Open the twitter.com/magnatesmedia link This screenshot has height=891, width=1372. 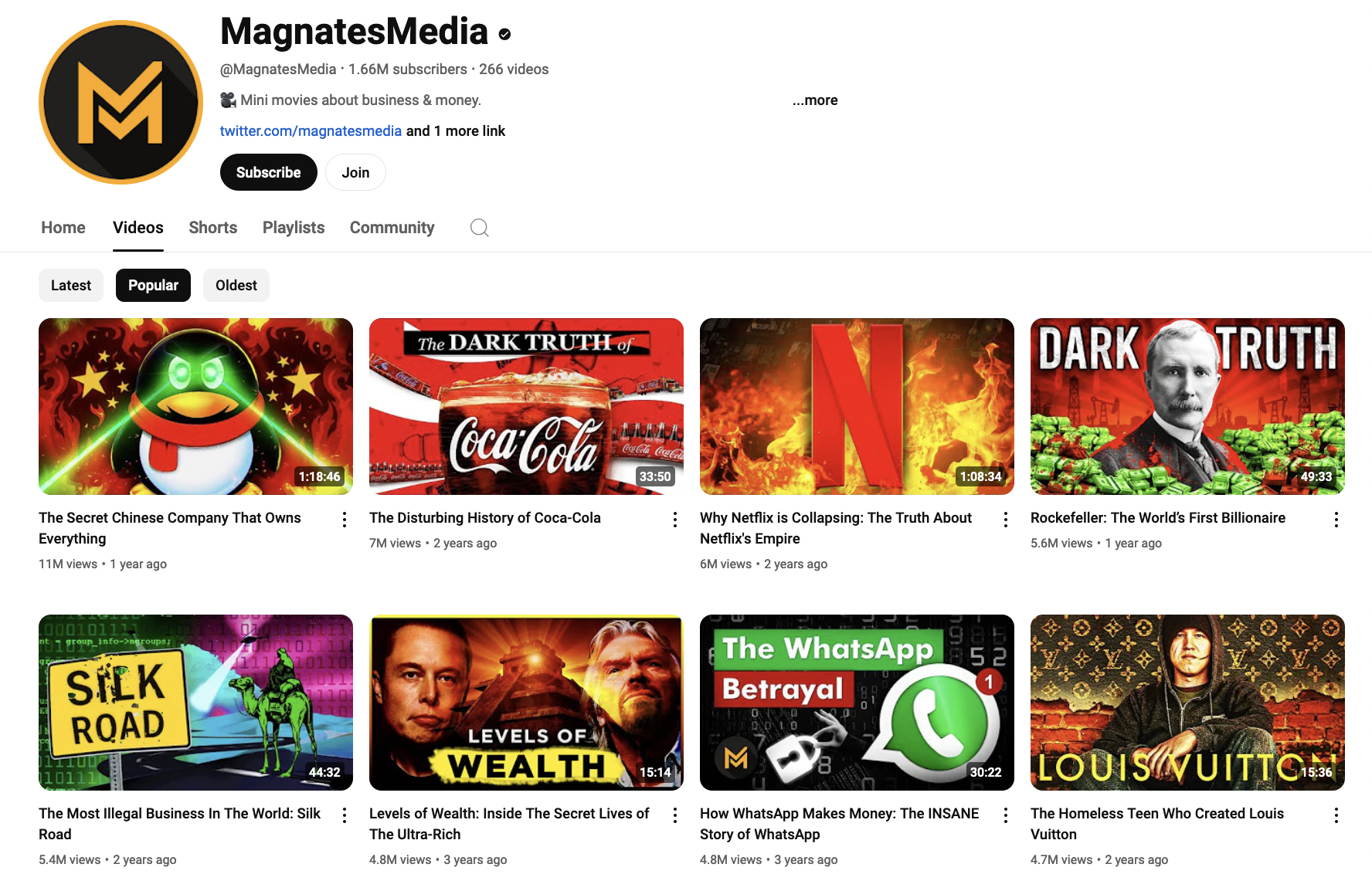[311, 131]
